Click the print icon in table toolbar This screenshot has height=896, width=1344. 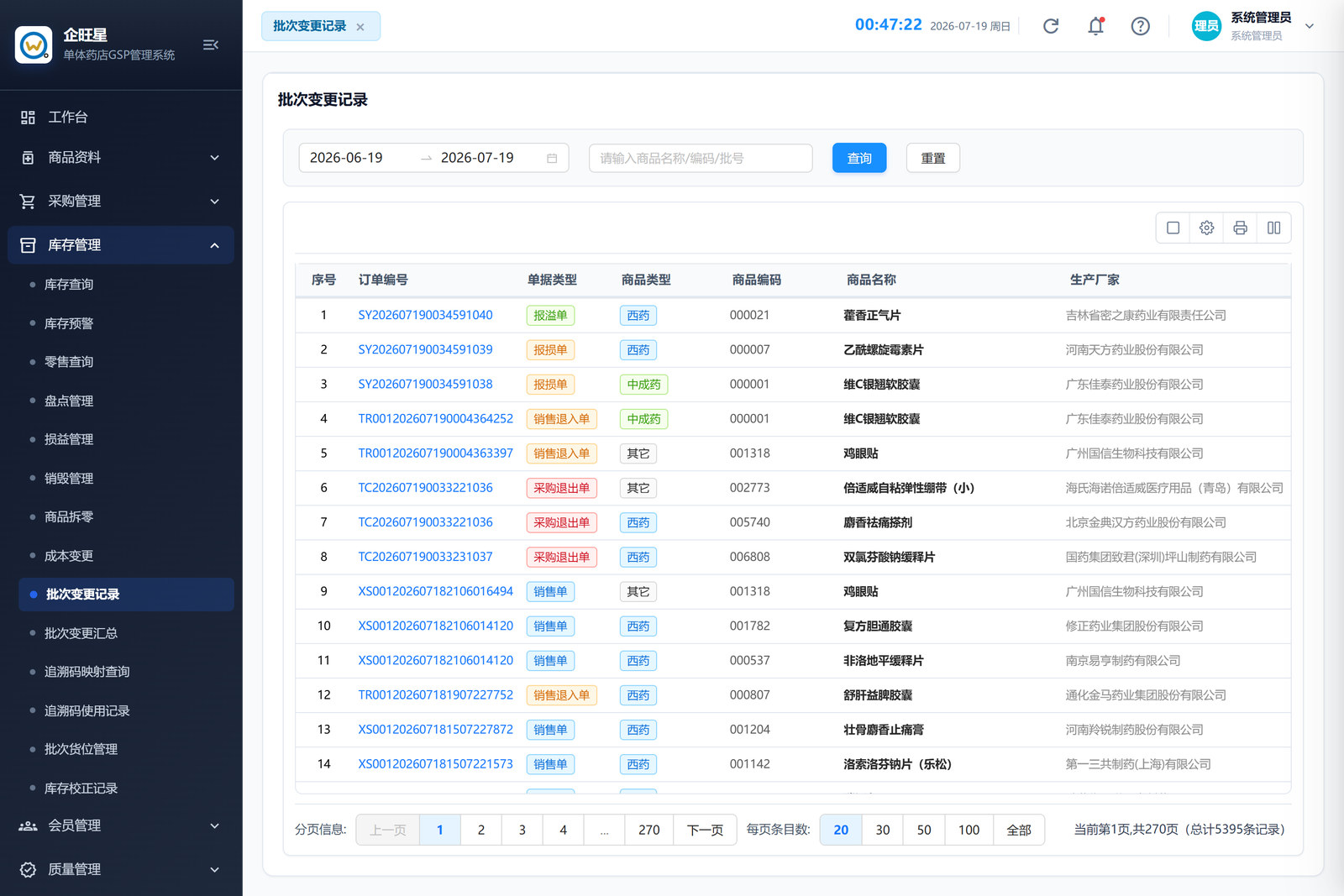1241,228
